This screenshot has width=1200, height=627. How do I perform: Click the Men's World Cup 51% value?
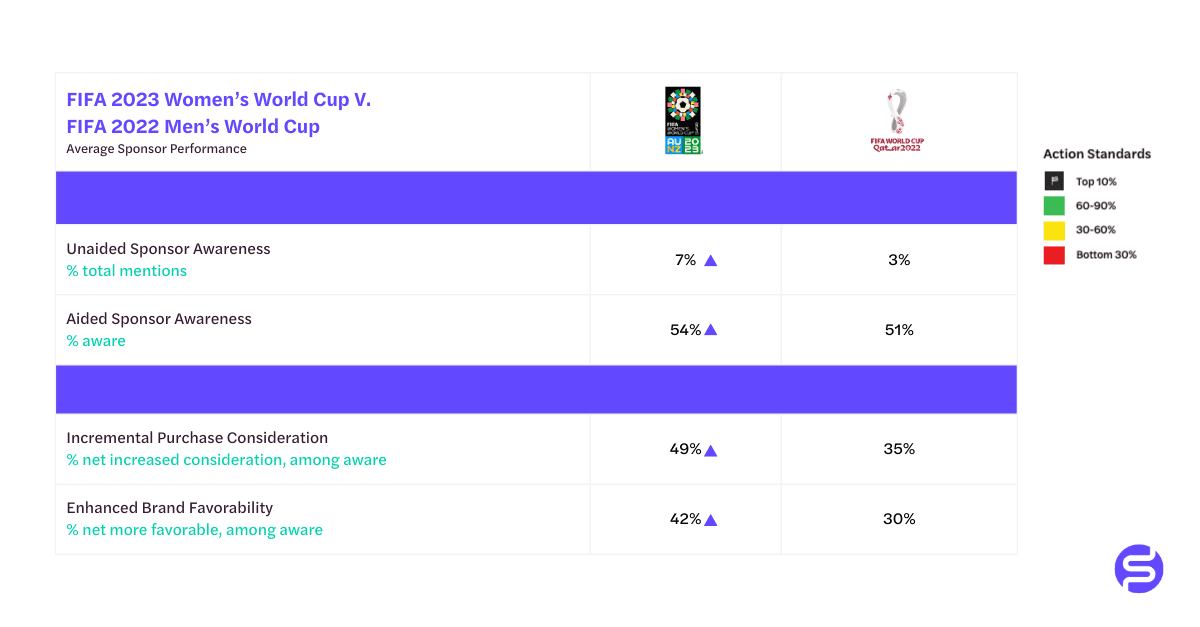coord(899,330)
